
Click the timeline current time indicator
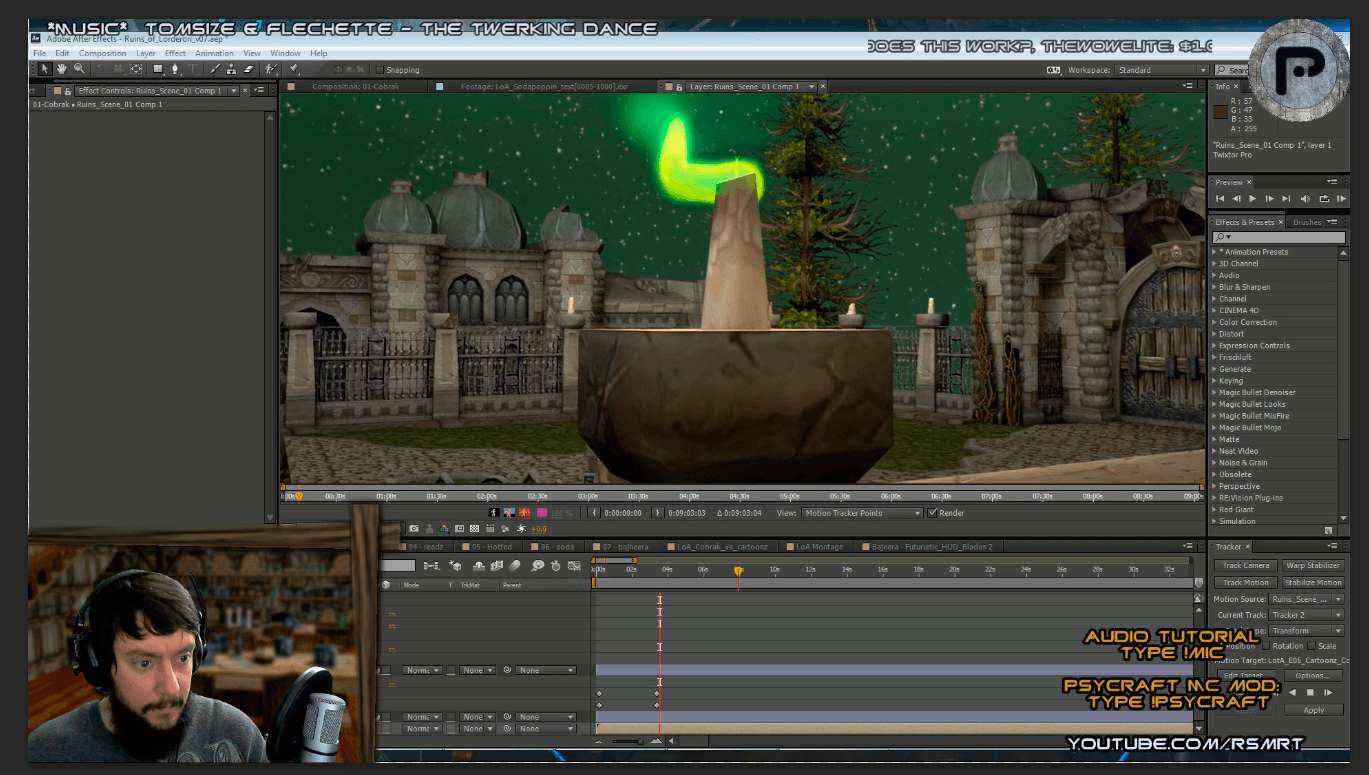pos(738,570)
